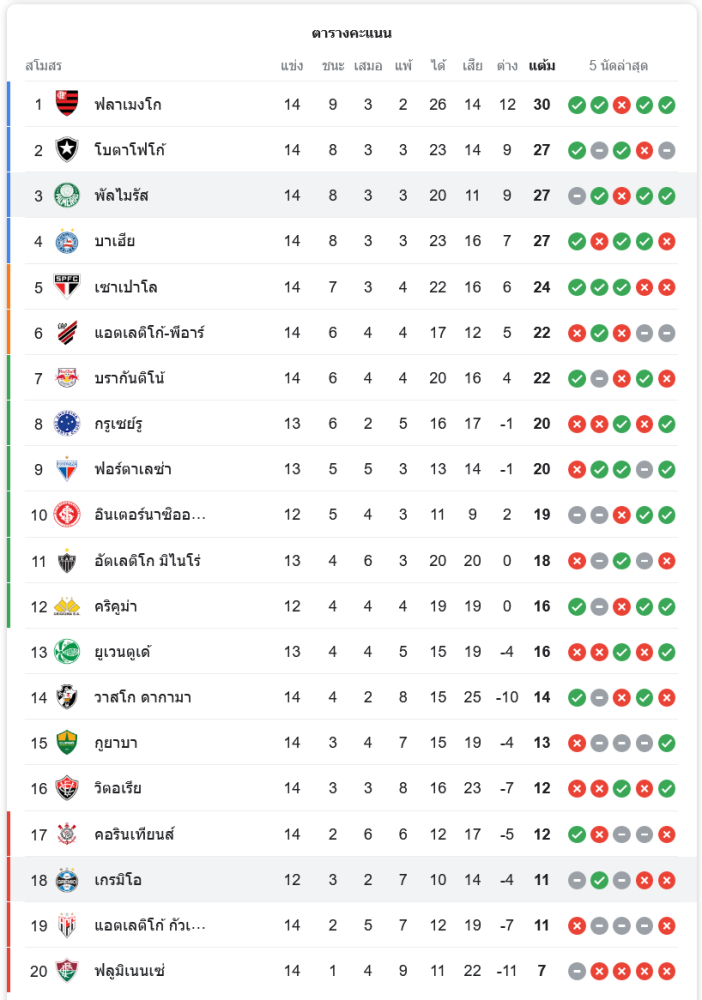This screenshot has width=702, height=1000.
Task: Click the 5 นัดล่าสุด column header
Action: [619, 66]
